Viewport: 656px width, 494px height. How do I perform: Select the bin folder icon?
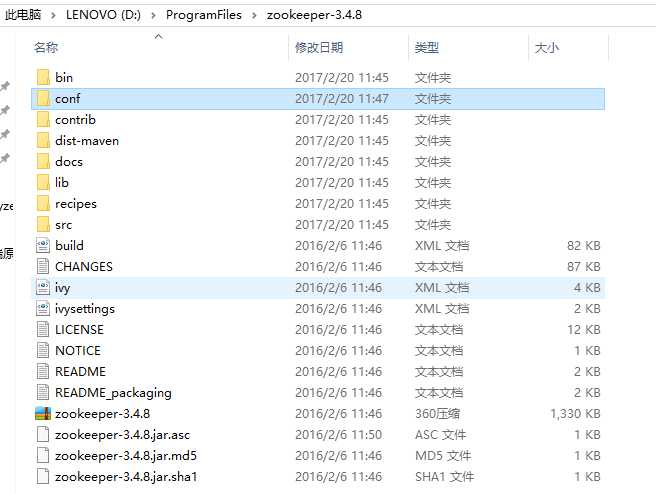(43, 77)
